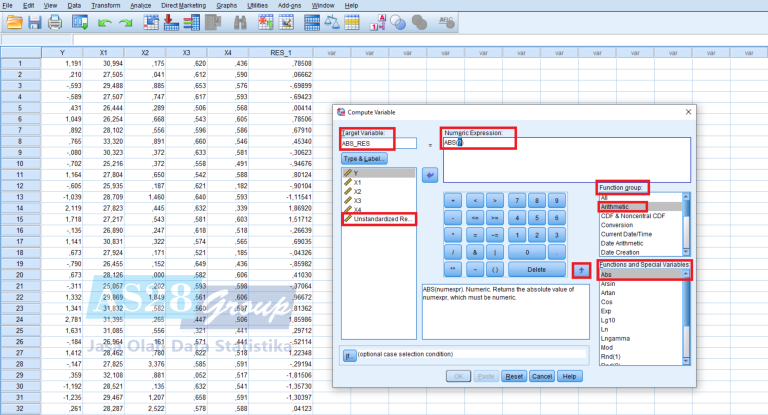Click the If case selection condition button
This screenshot has height=415, width=768.
pyautogui.click(x=349, y=354)
